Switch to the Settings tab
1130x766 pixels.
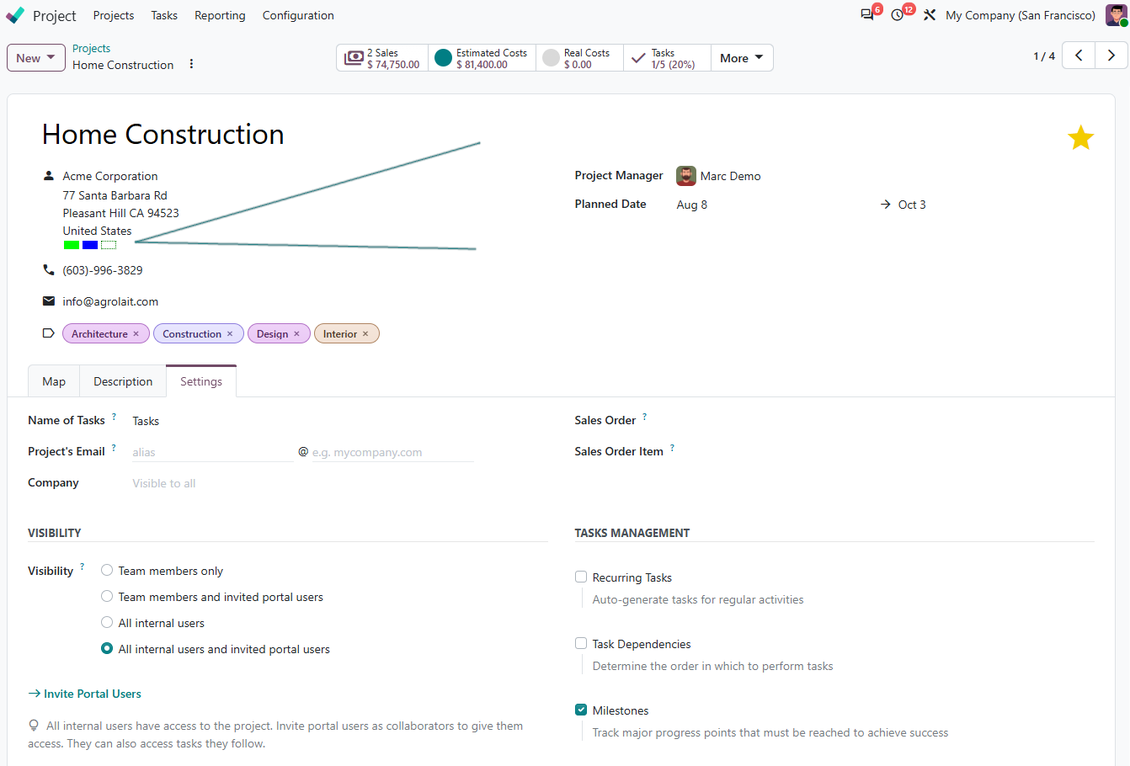pos(201,381)
